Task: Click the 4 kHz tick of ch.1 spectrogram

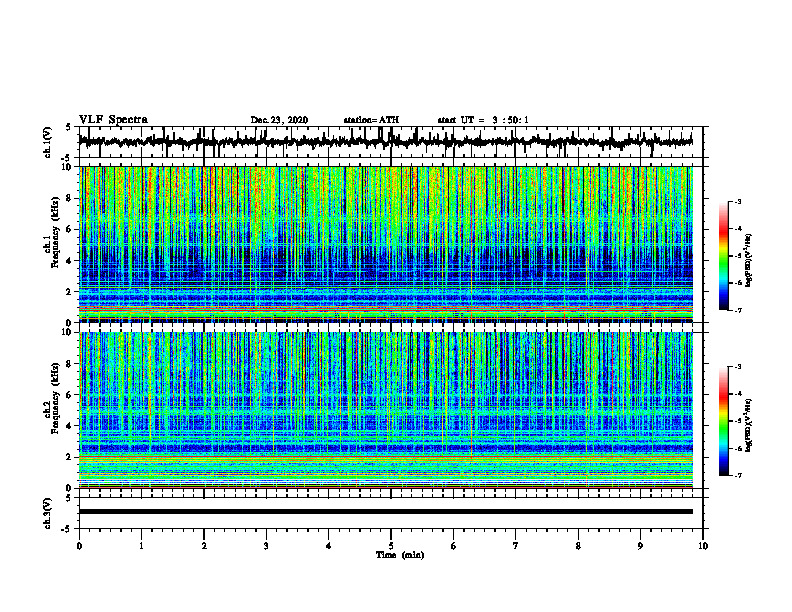Action: pos(69,261)
